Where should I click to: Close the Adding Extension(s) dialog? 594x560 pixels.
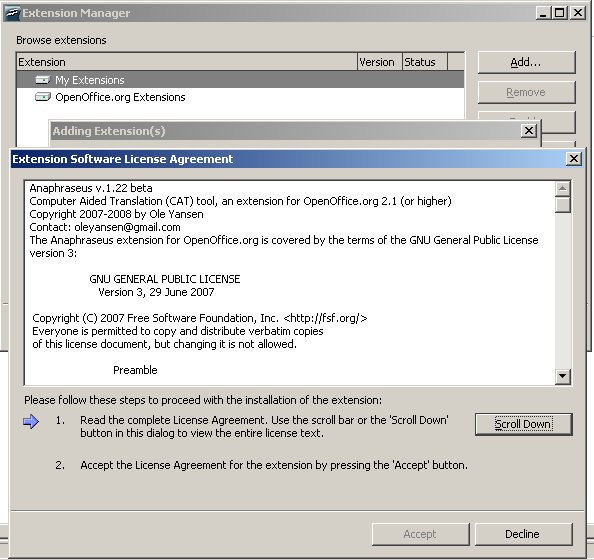pos(528,131)
